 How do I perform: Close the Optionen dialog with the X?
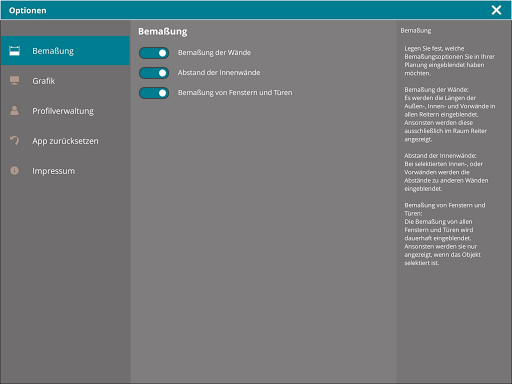496,10
